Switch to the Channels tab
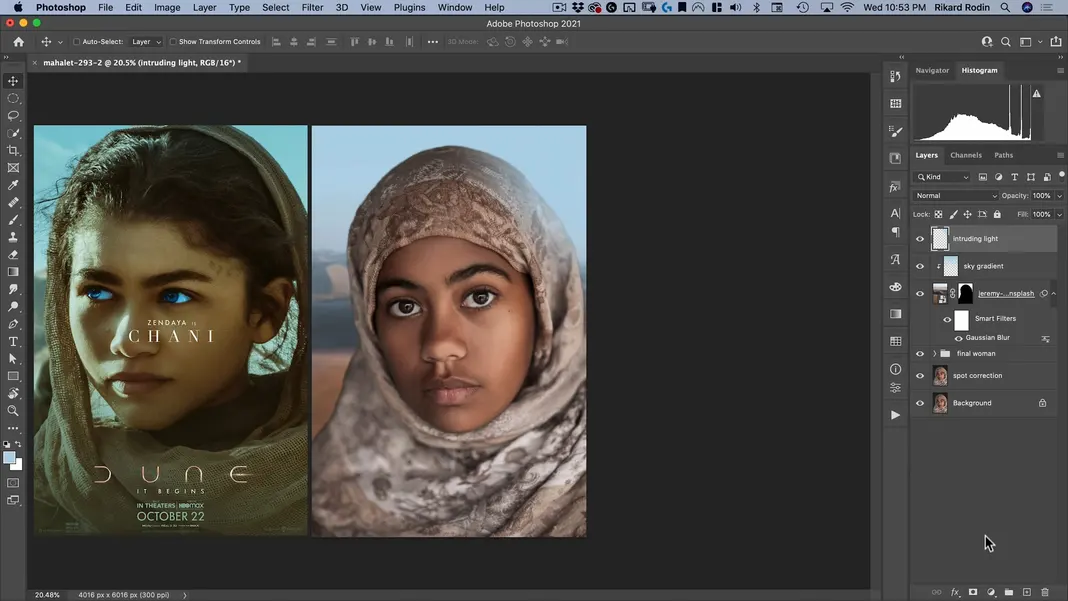 coord(965,155)
